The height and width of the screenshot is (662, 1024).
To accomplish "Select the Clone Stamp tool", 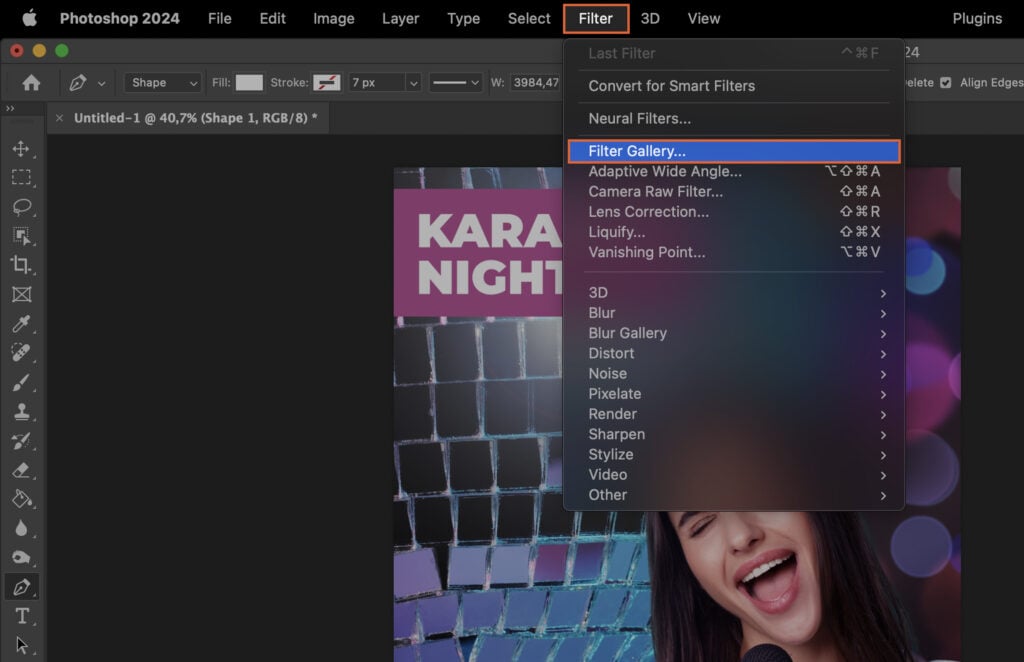I will pos(23,412).
